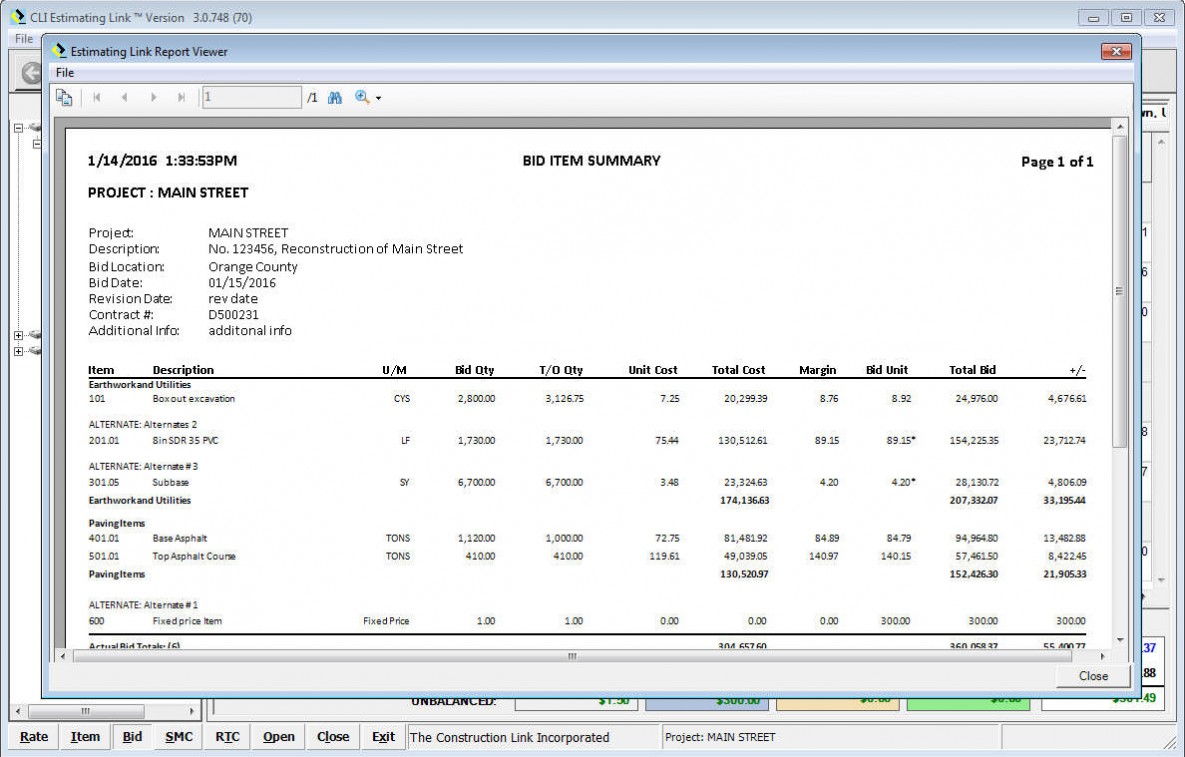Screen dimensions: 1185x757
Task: Click the Close button in Report Viewer
Action: [x=1093, y=676]
